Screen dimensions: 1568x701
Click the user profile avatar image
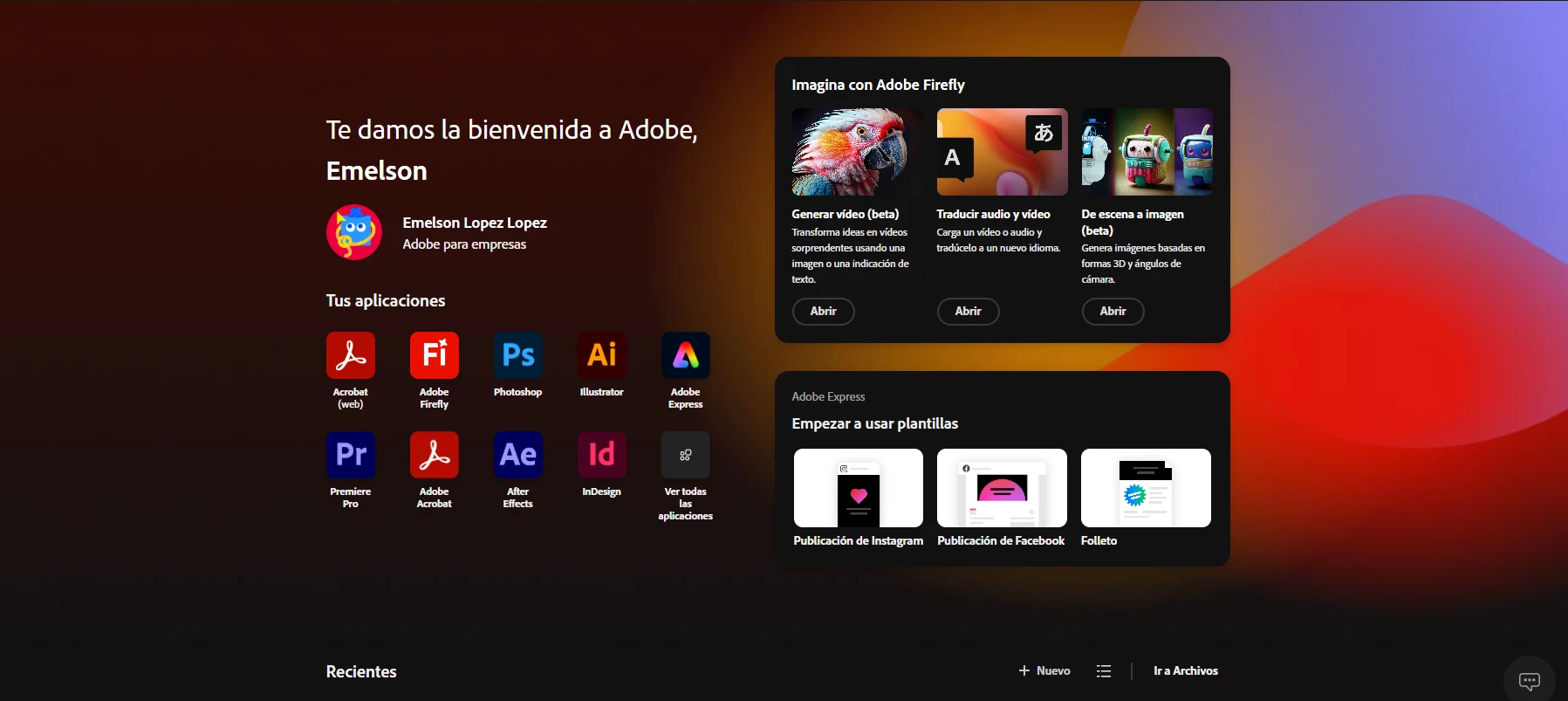point(354,232)
